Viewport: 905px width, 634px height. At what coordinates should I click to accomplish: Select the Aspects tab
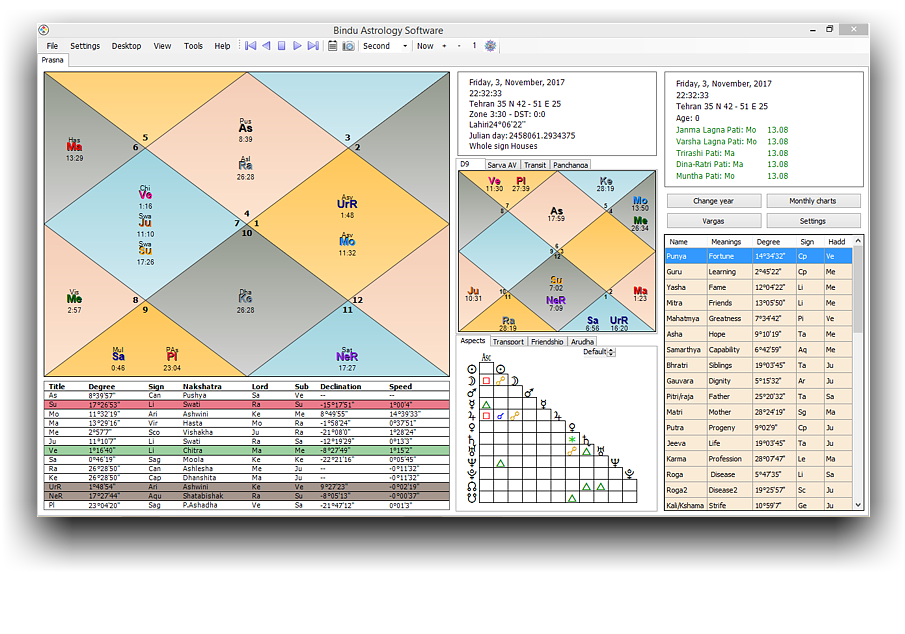(x=473, y=341)
